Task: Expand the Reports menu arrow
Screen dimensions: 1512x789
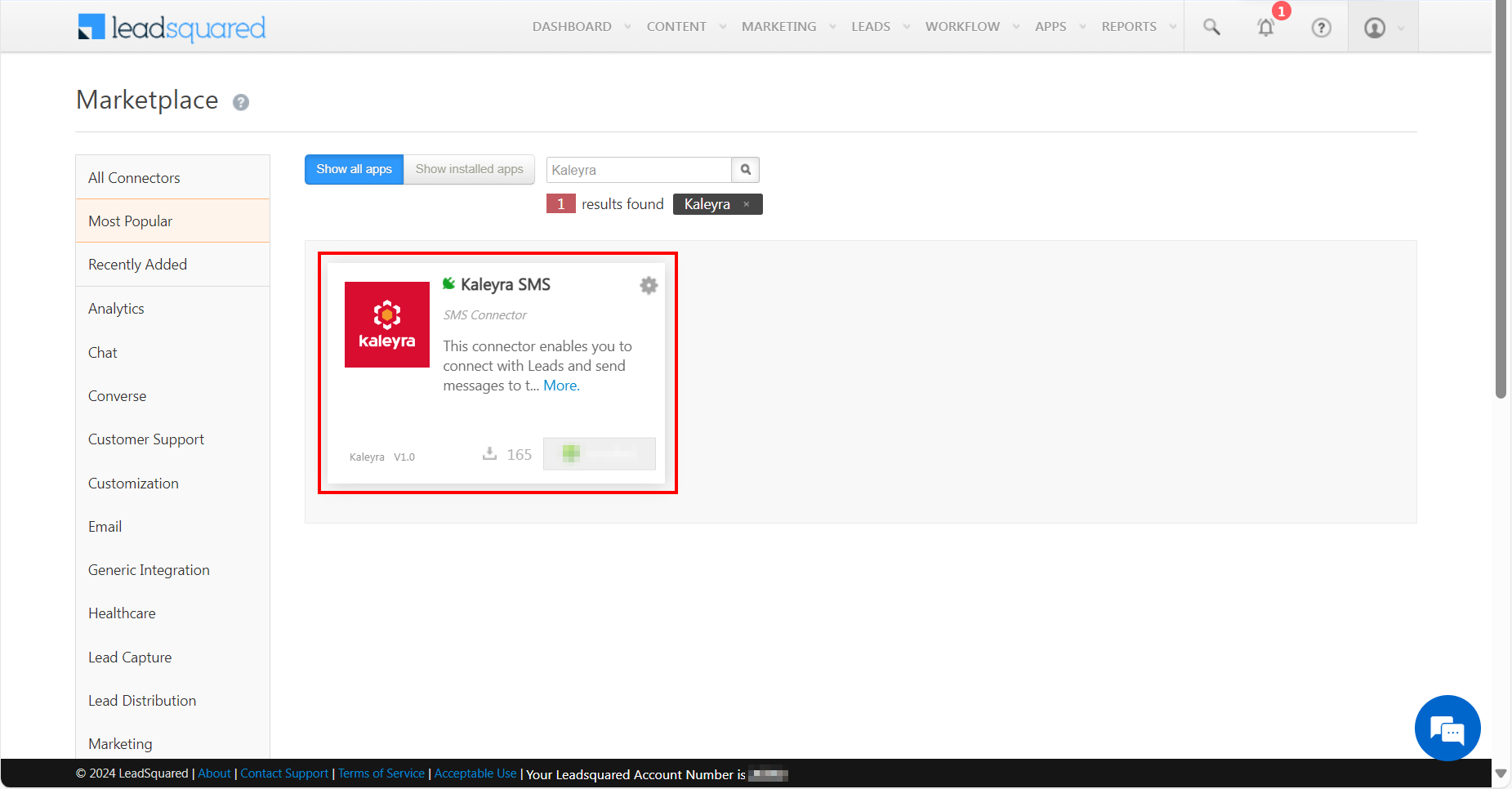Action: (x=1173, y=27)
